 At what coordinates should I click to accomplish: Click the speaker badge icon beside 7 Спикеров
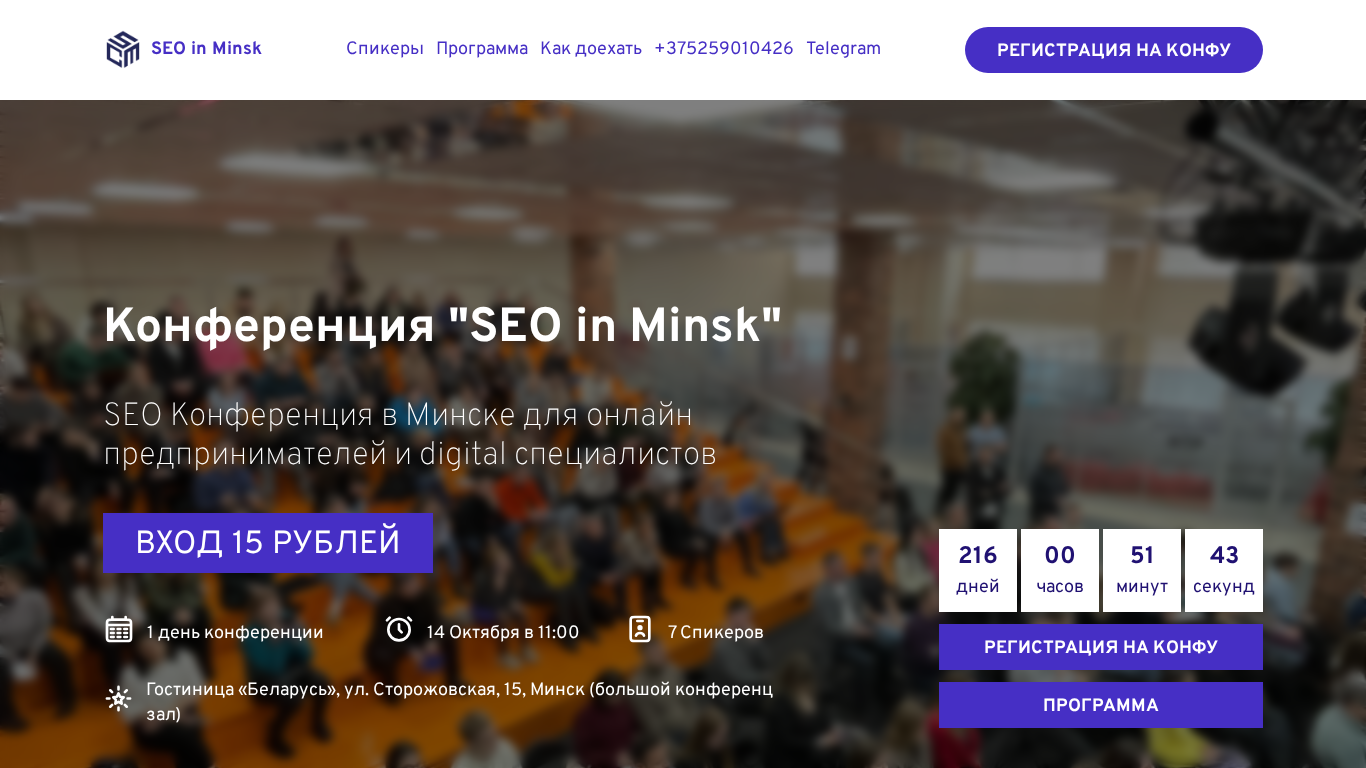click(x=640, y=629)
